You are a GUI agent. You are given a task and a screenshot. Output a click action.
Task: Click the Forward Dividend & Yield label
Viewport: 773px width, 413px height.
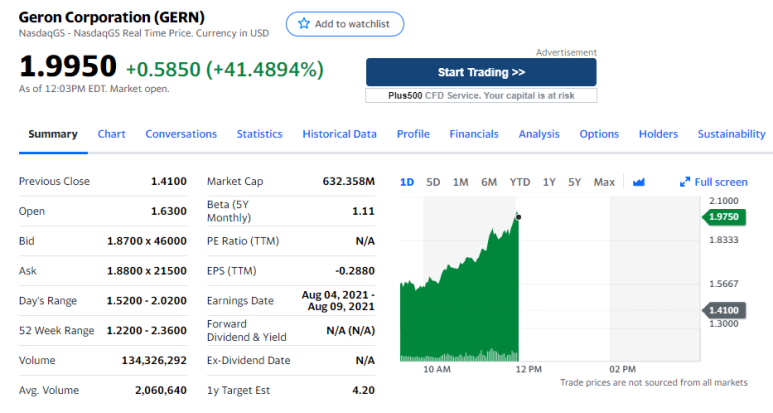coord(246,331)
